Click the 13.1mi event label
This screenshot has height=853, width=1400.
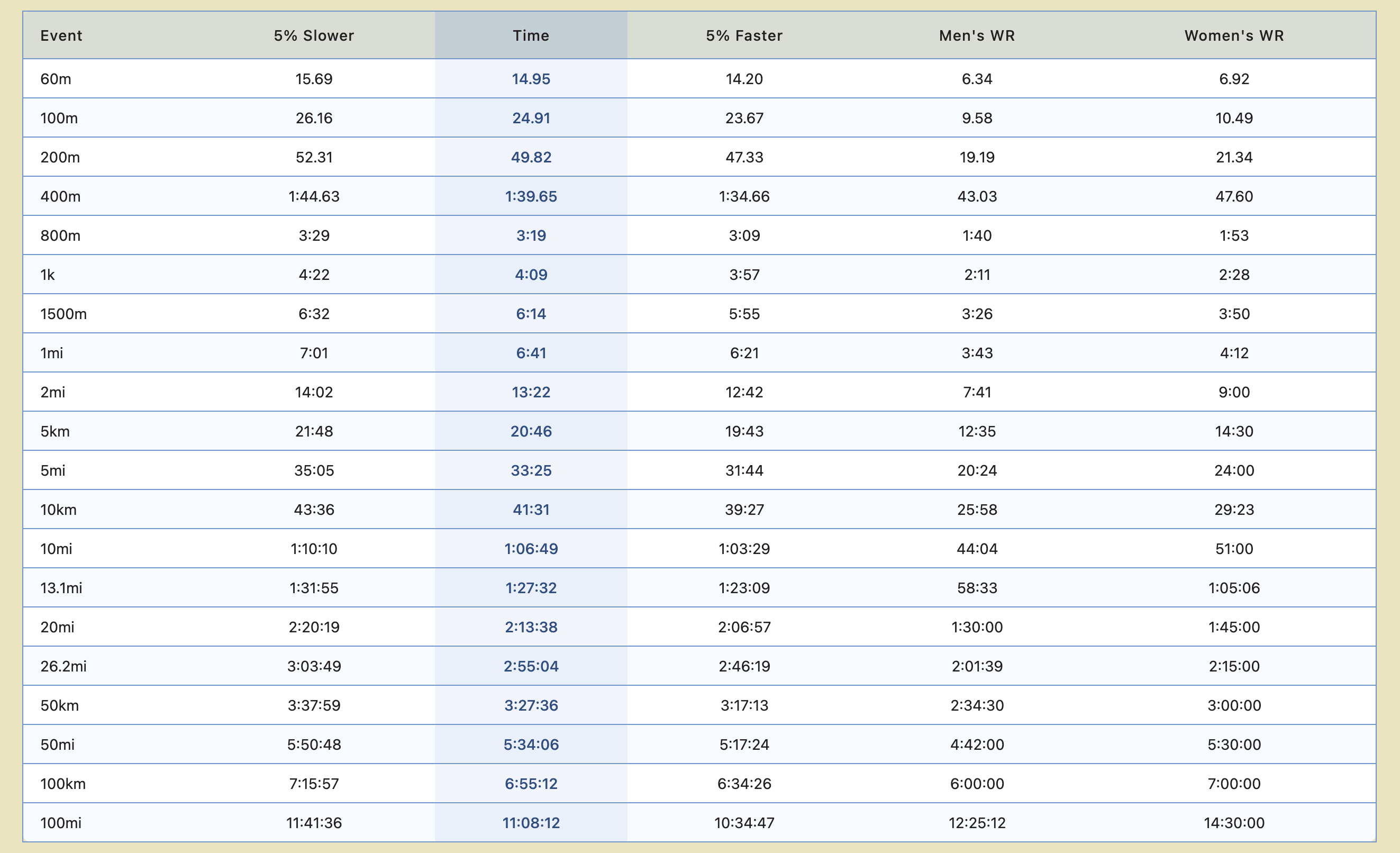tap(63, 587)
